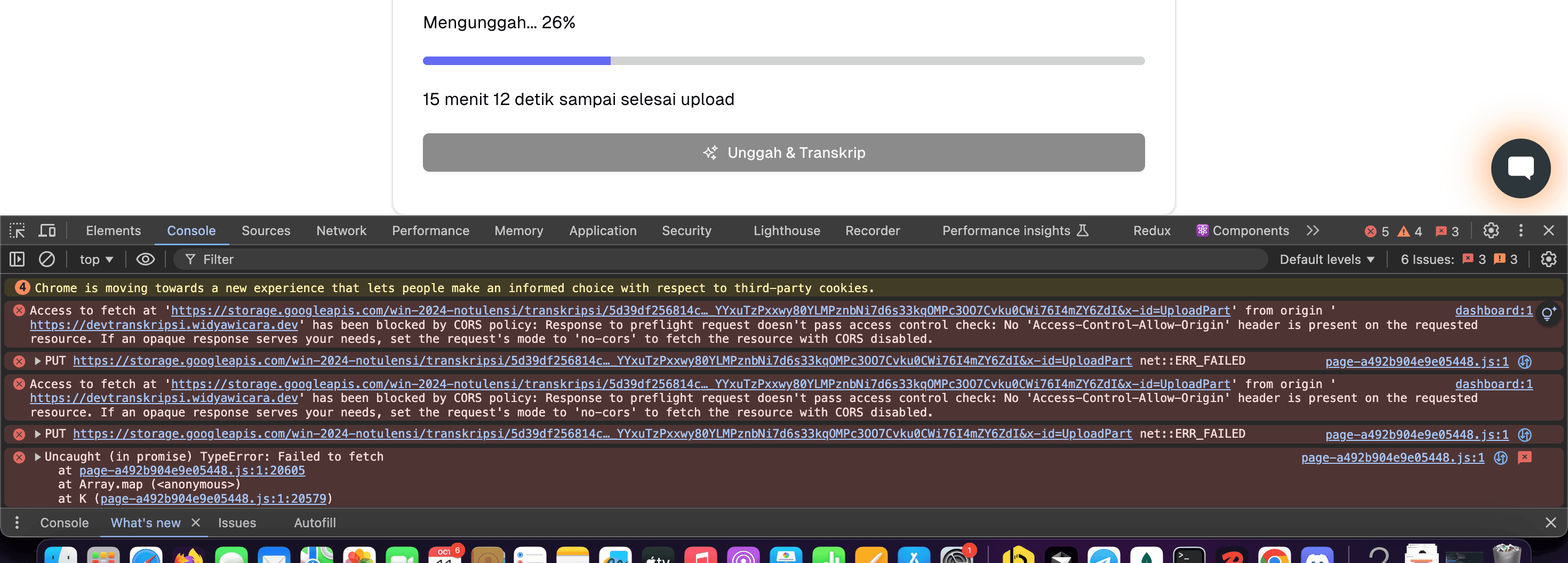This screenshot has width=1568, height=563.
Task: Open the Issues drawer tab
Action: (237, 523)
